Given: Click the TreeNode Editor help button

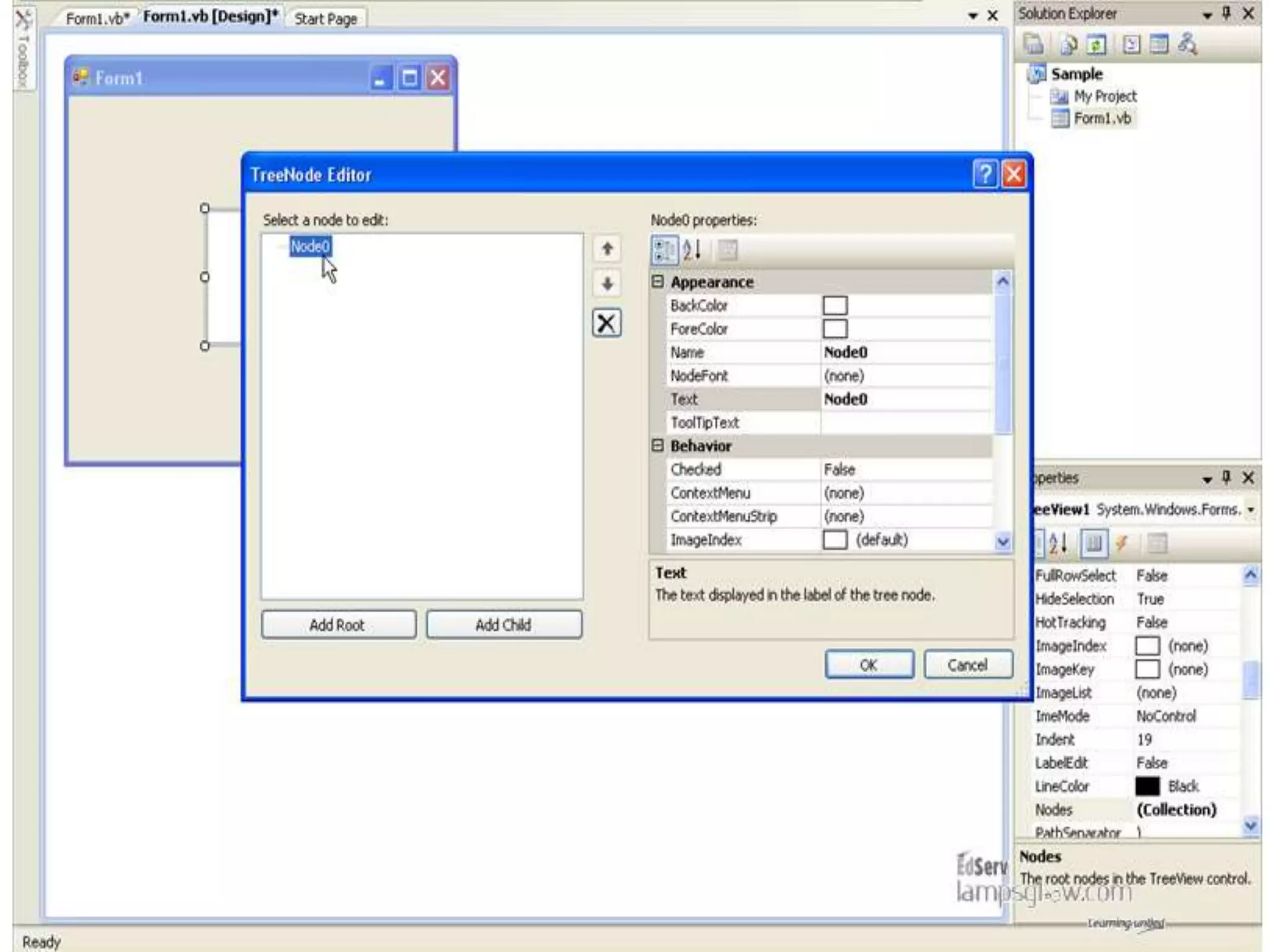Looking at the screenshot, I should coord(984,175).
